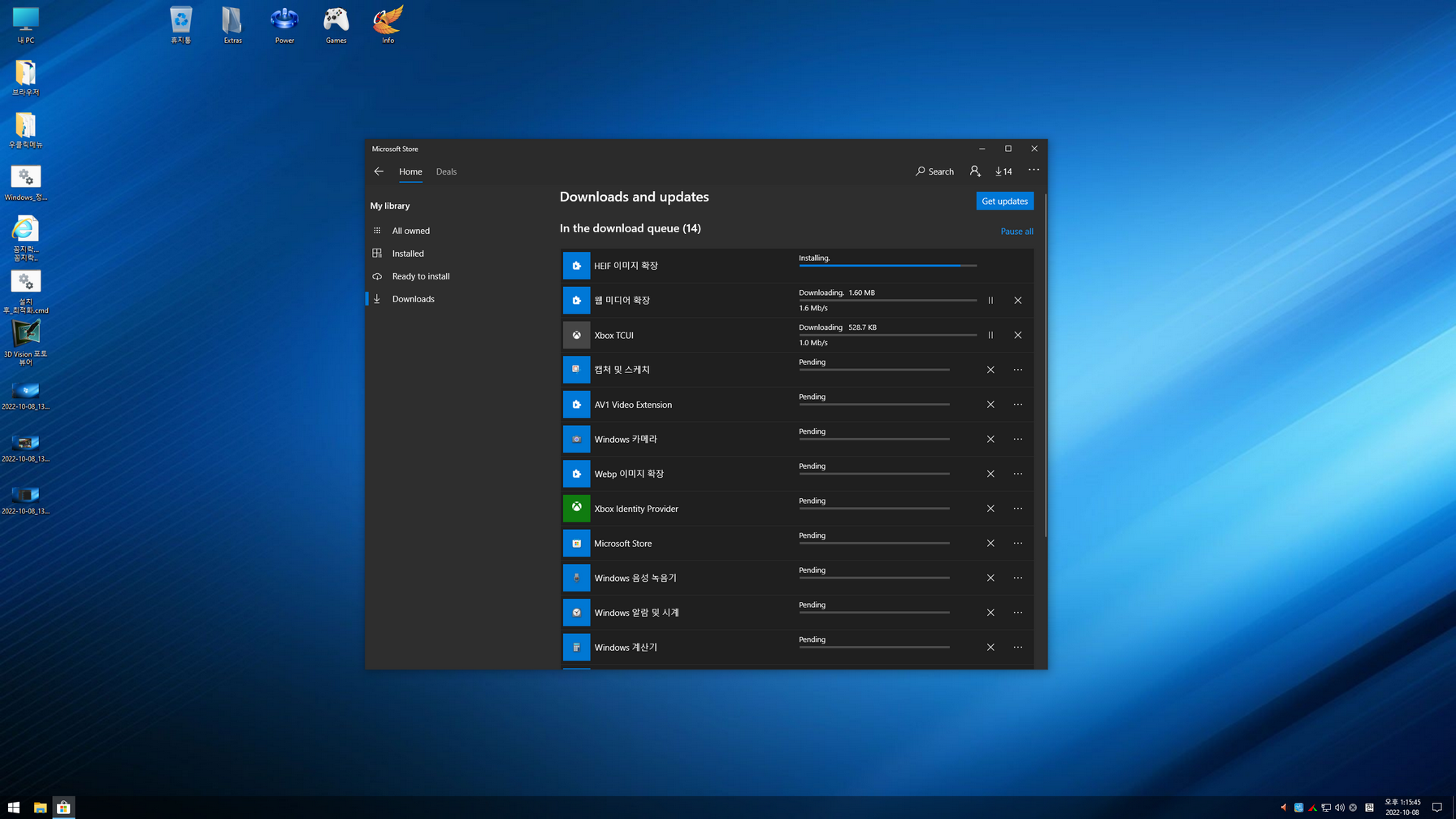Click the Xbox TCUI app icon
This screenshot has height=819, width=1456.
576,335
